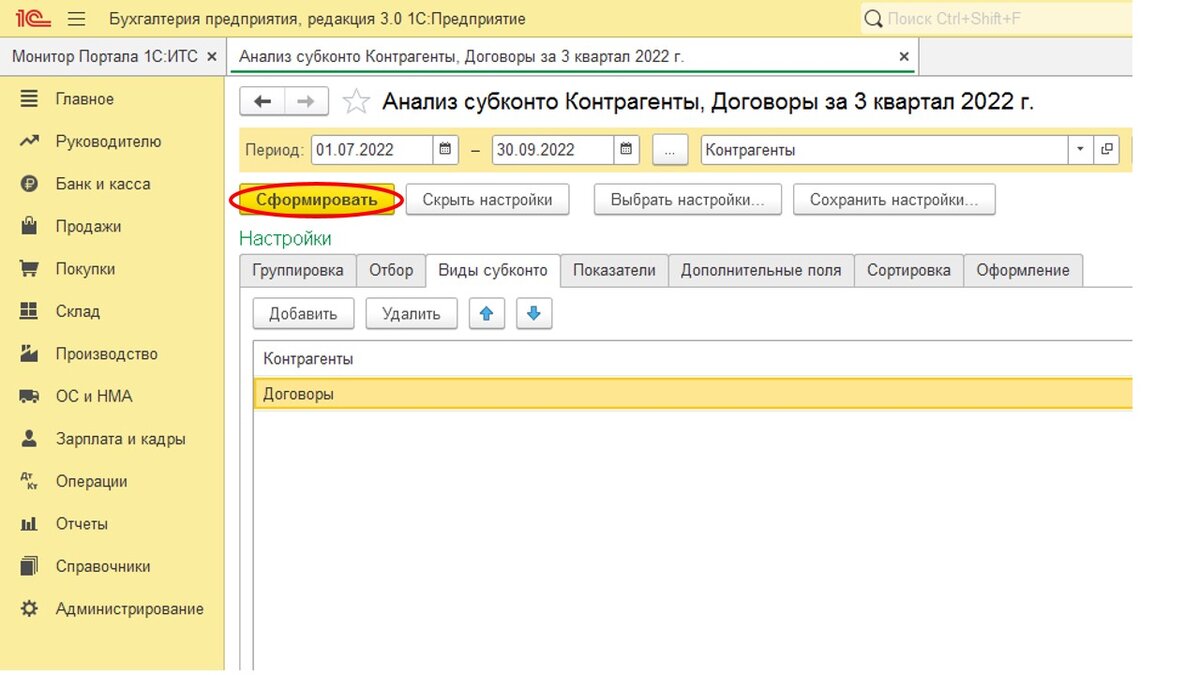Screen dimensions: 1200x675
Task: Switch to the Группировка tab
Action: 298,270
